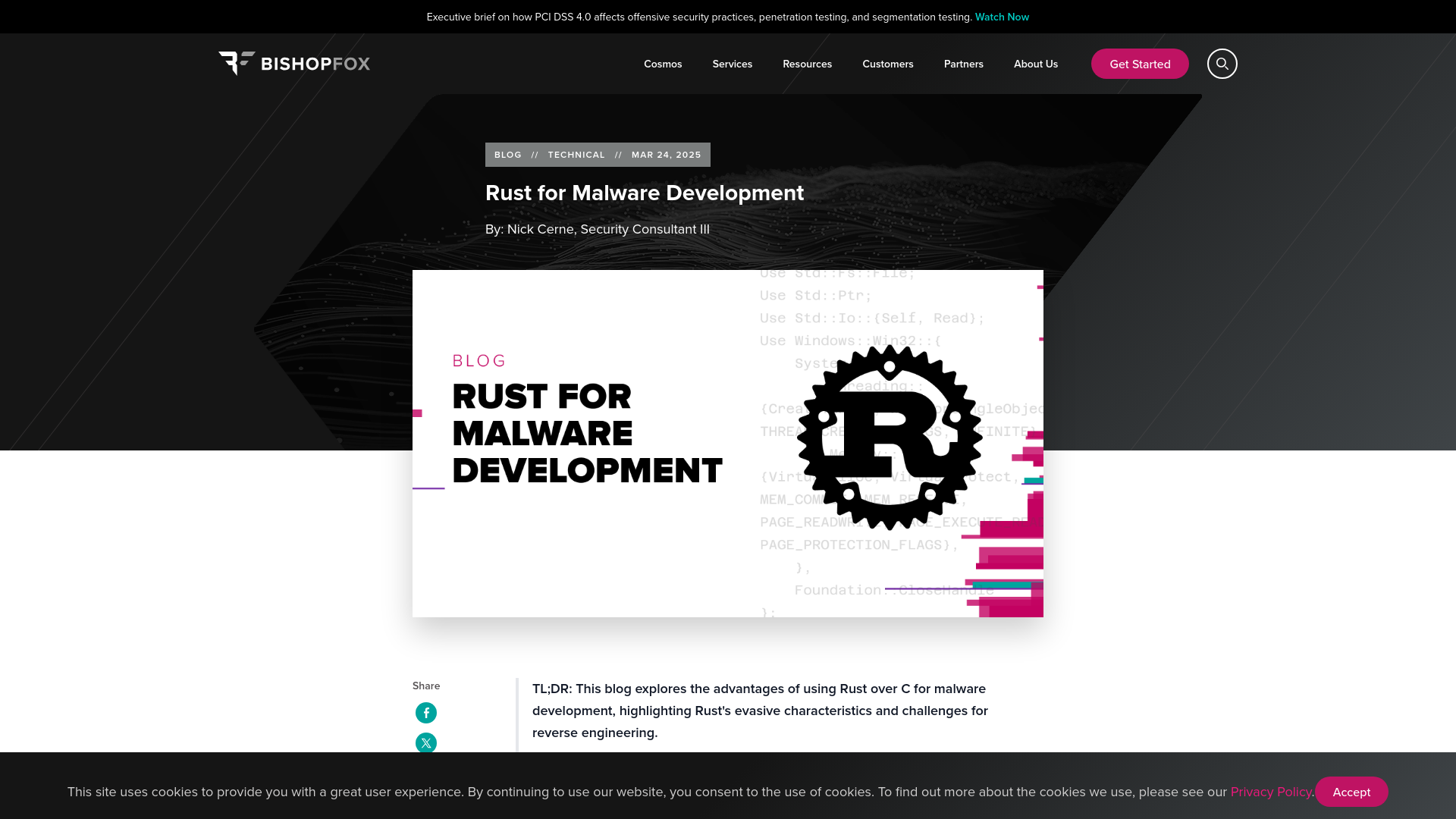Viewport: 1456px width, 819px height.
Task: Share the post on Facebook
Action: pyautogui.click(x=426, y=713)
